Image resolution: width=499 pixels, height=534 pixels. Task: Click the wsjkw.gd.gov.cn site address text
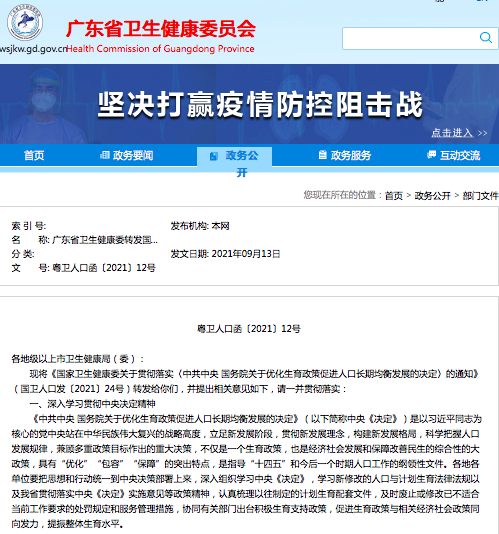[33, 49]
